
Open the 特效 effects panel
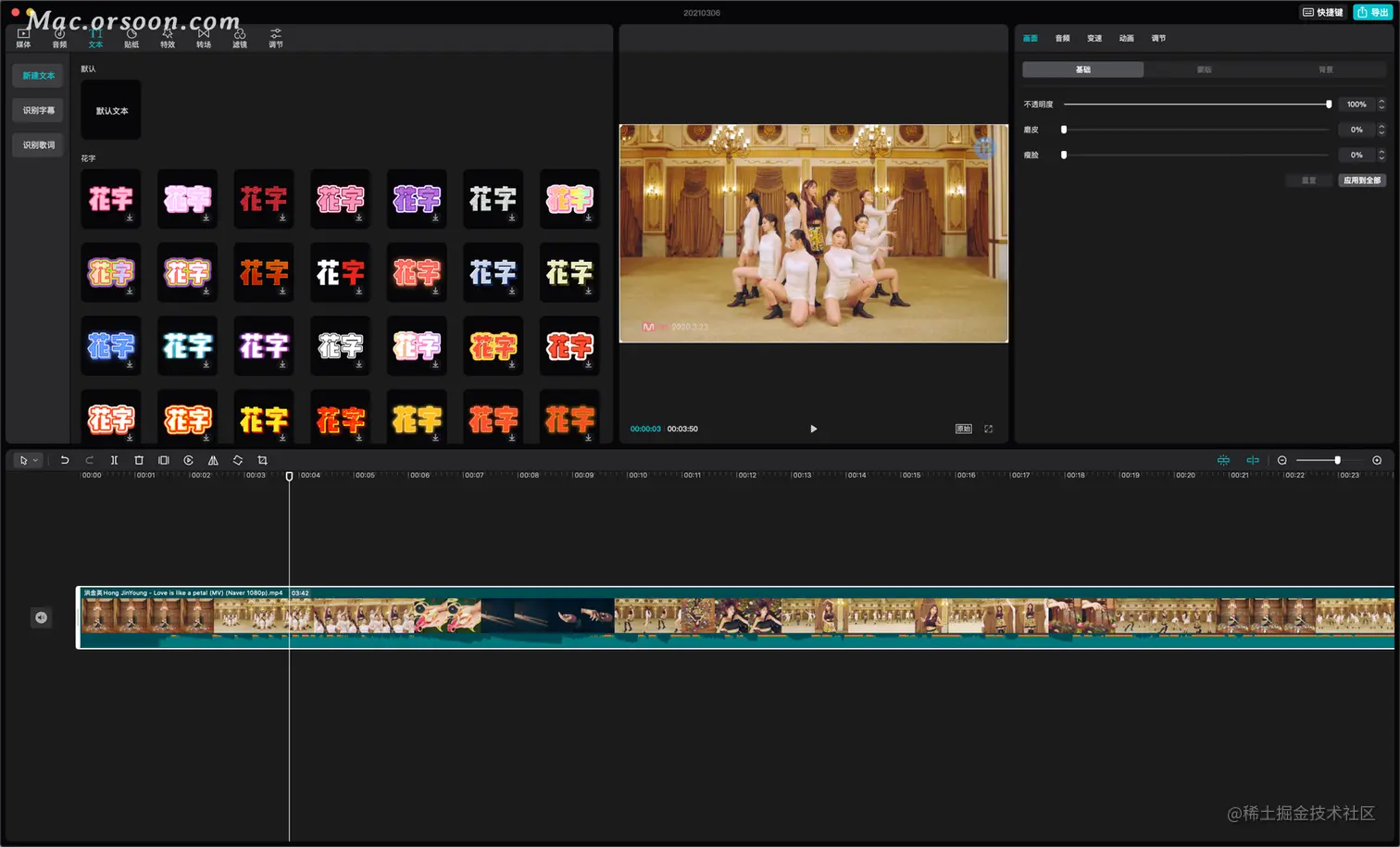pos(168,38)
